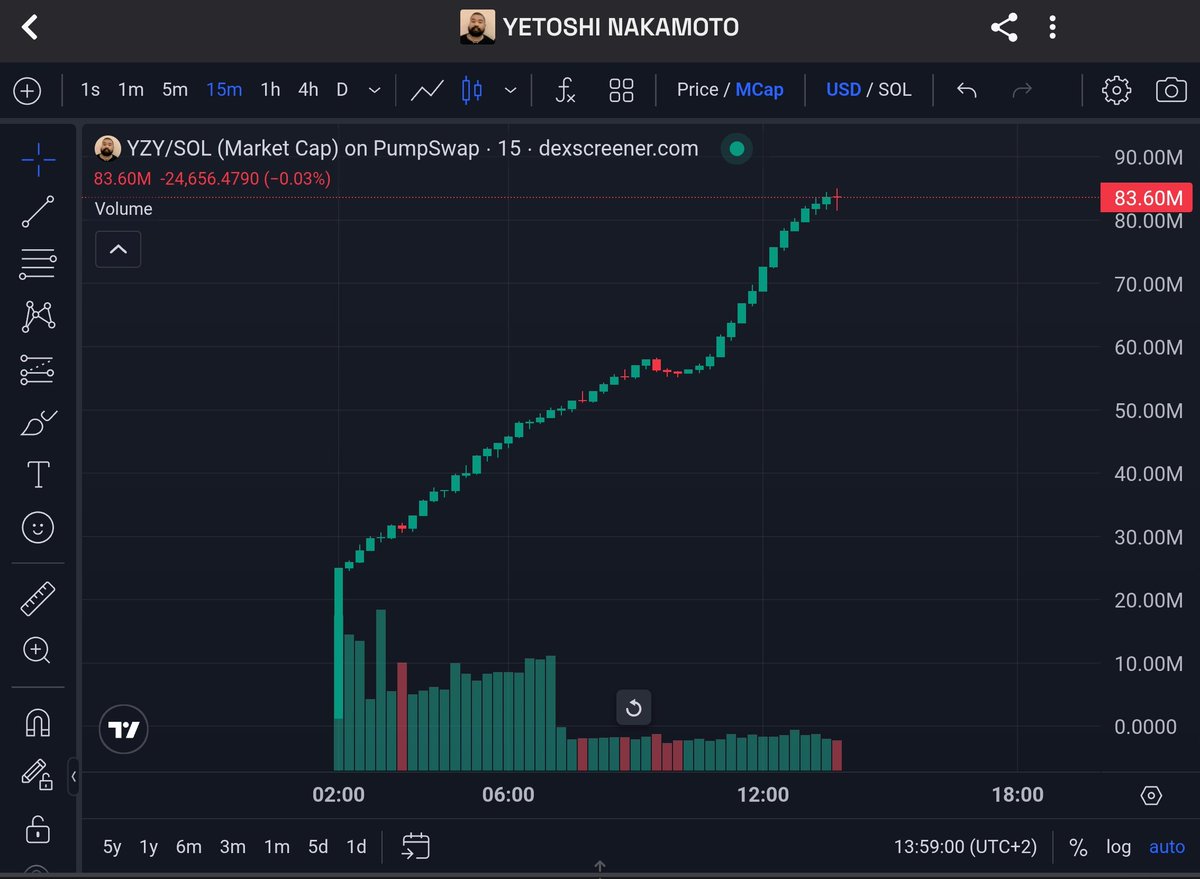Select the 5m timeframe
Viewport: 1200px width, 879px height.
(x=175, y=89)
